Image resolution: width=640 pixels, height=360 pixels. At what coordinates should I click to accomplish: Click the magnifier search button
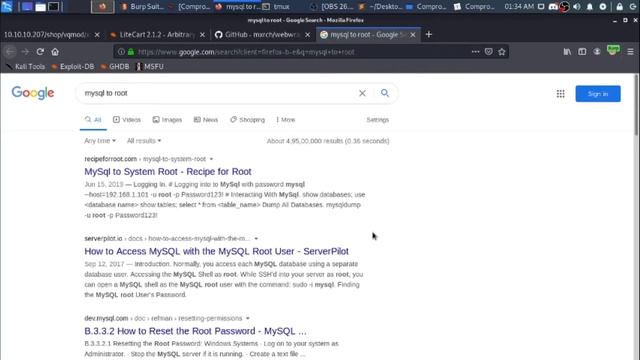(x=384, y=93)
